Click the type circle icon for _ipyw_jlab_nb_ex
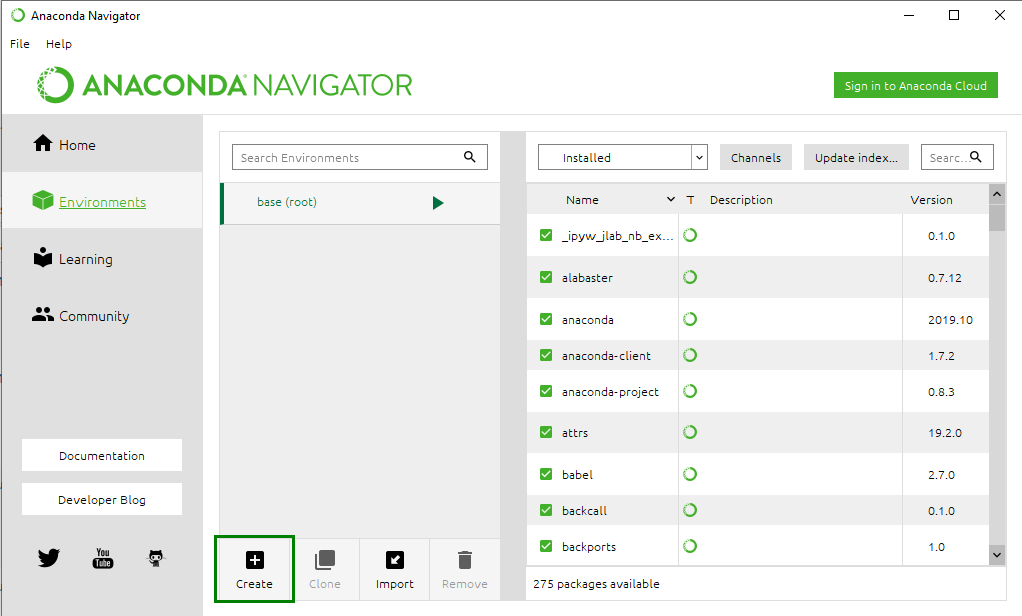1022x616 pixels. 690,235
